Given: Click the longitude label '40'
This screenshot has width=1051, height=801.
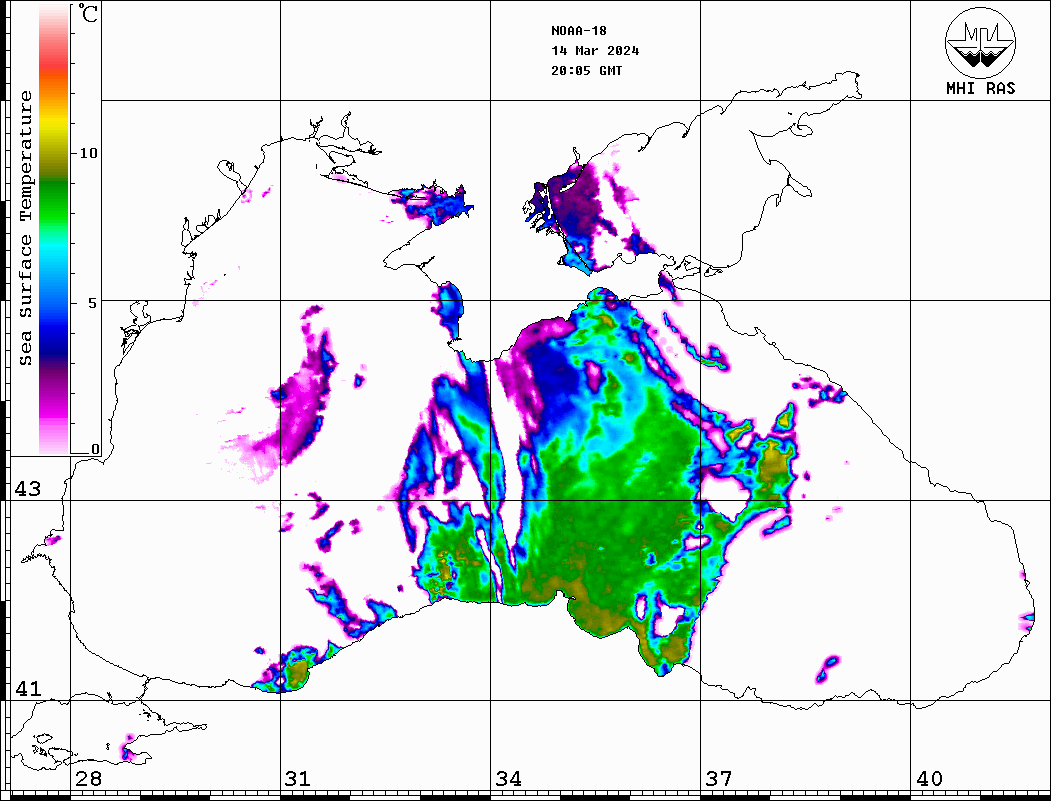Looking at the screenshot, I should coord(929,779).
